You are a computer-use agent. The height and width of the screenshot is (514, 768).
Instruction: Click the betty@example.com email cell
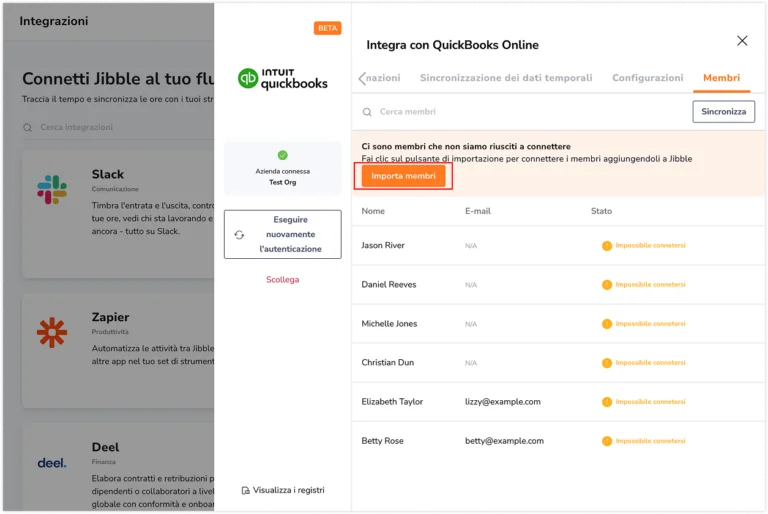pos(504,441)
